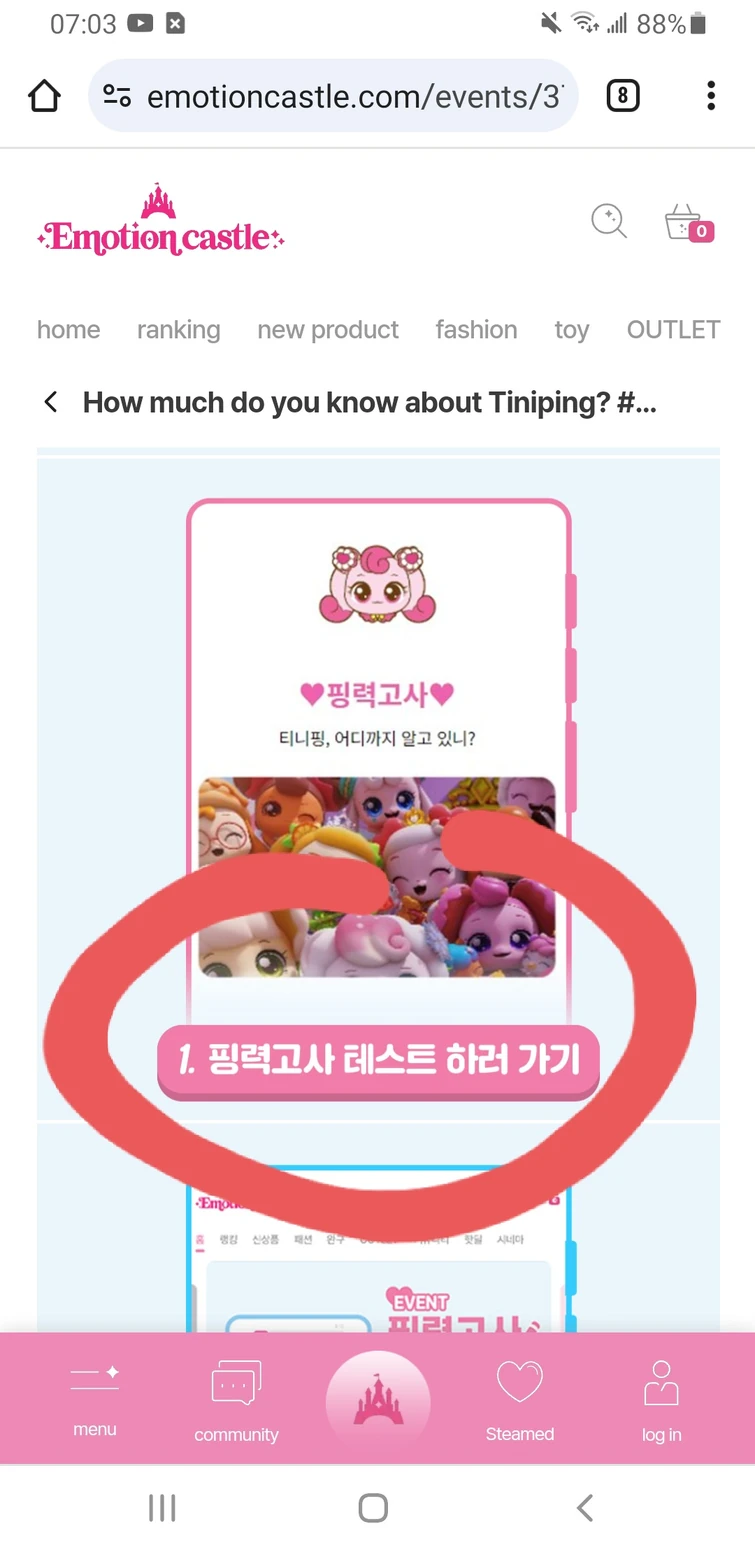Open the site settings icon in address bar
This screenshot has height=1552, width=755.
pos(117,96)
